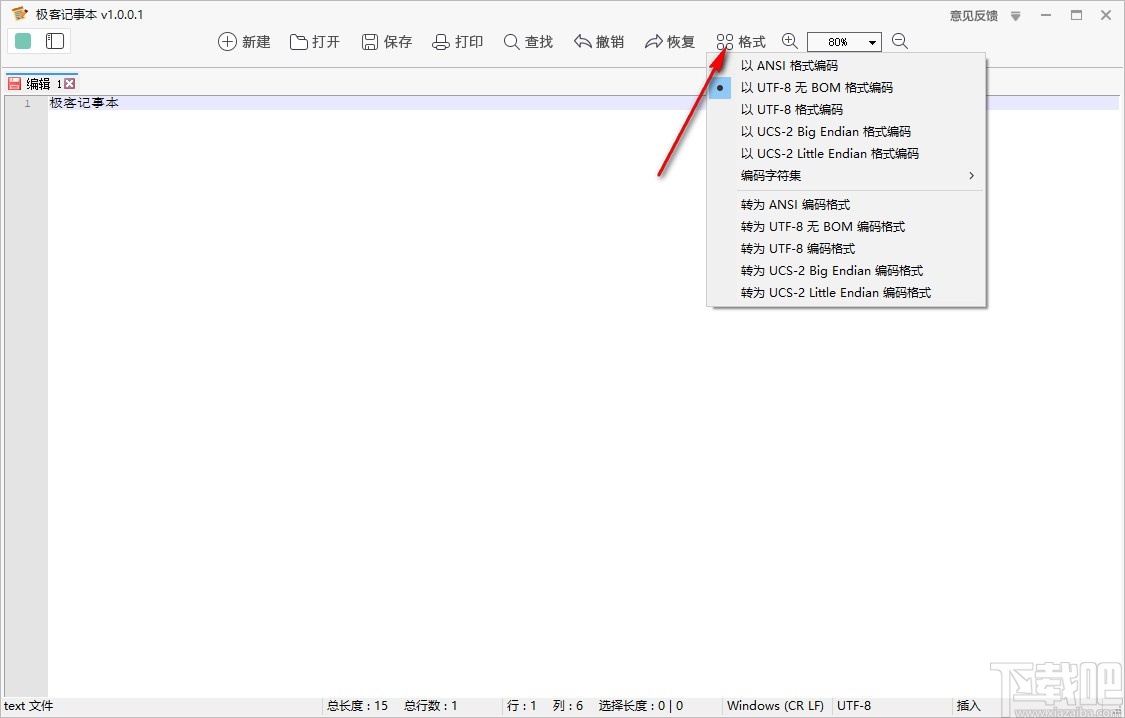
Task: Click line number 1 in the gutter
Action: click(27, 103)
